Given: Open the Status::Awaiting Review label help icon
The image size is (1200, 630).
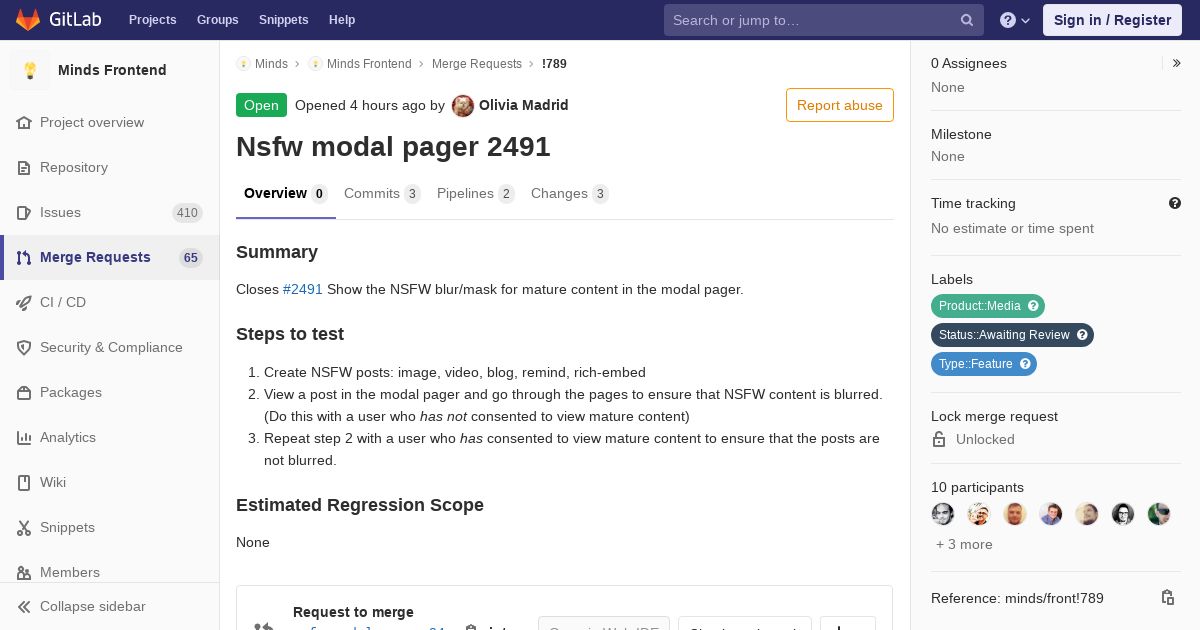Looking at the screenshot, I should pyautogui.click(x=1082, y=335).
